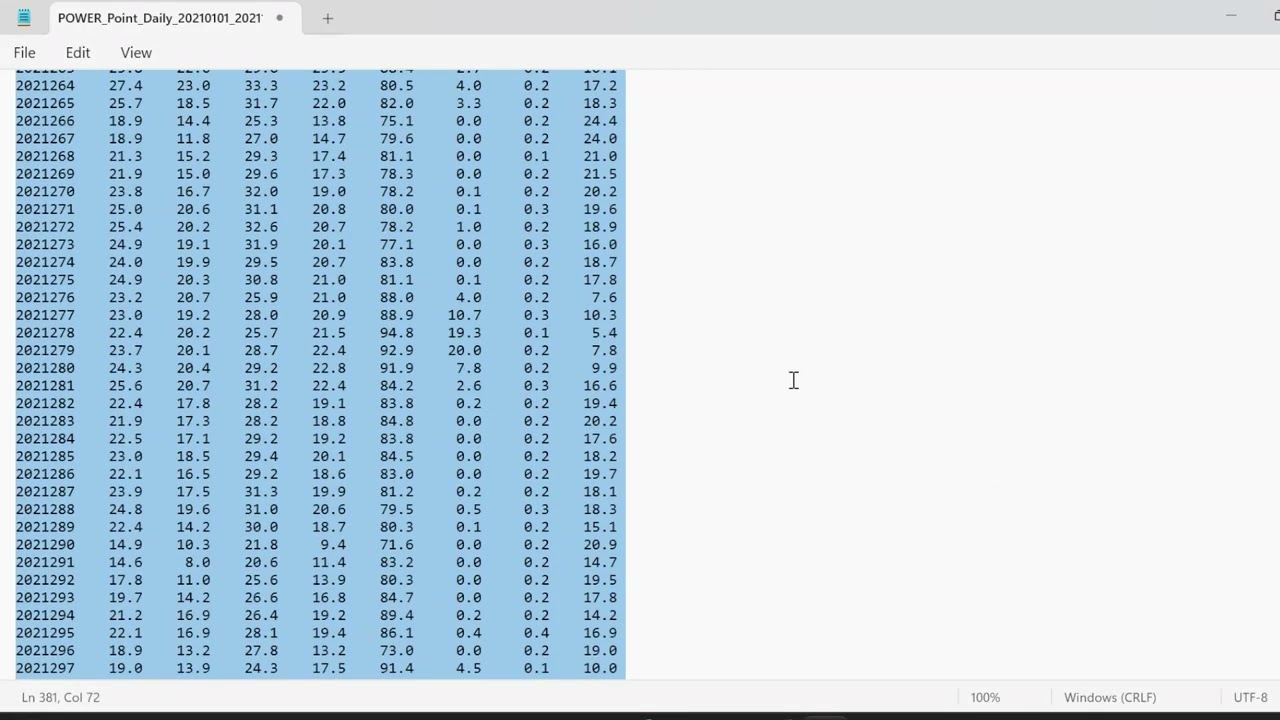Click value 0.4 in third-last column of row 2021295
Viewport: 1280px width, 720px height.
tap(468, 633)
